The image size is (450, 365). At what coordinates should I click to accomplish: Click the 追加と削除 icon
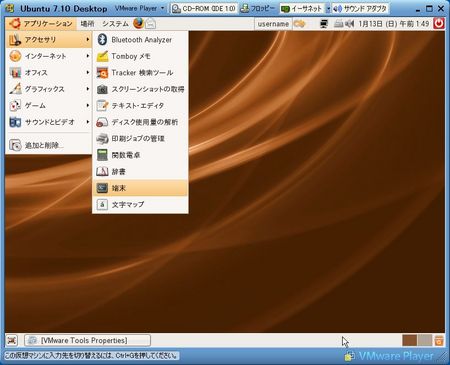pos(15,145)
